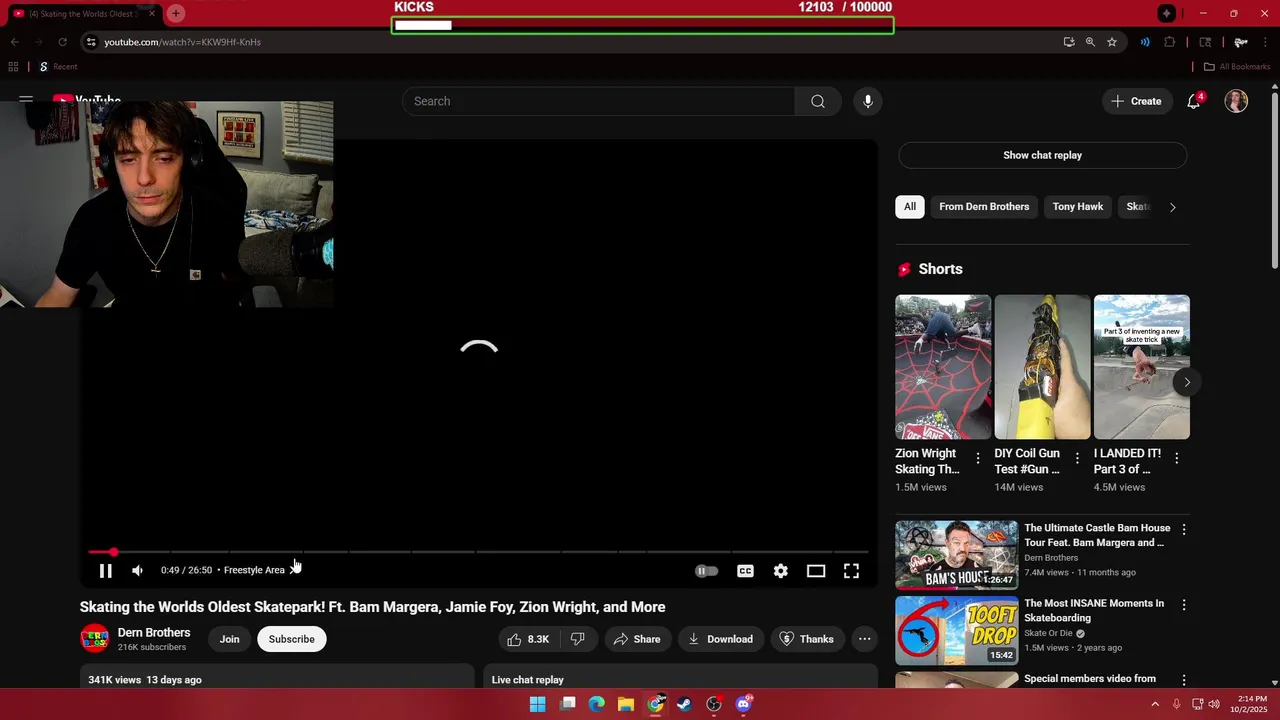Launch Steam from the taskbar
Viewport: 1280px width, 720px height.
pos(684,704)
